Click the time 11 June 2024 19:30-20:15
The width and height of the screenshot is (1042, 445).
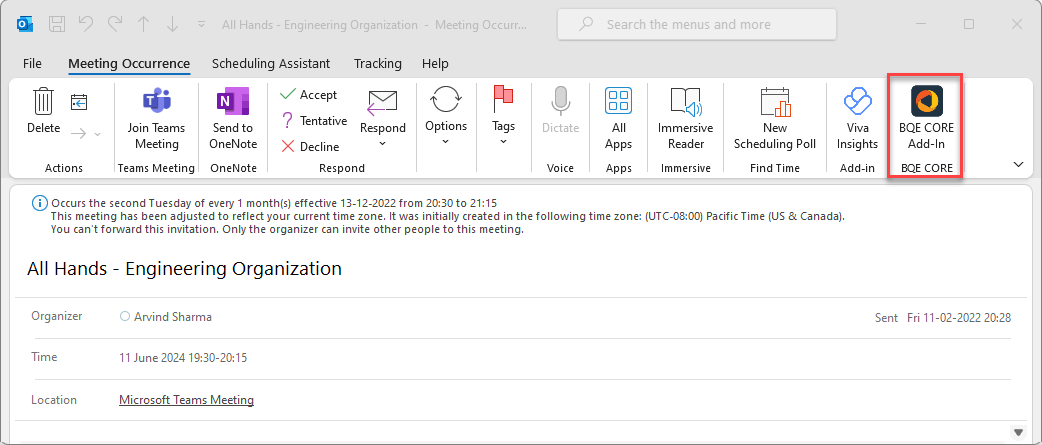tap(183, 358)
